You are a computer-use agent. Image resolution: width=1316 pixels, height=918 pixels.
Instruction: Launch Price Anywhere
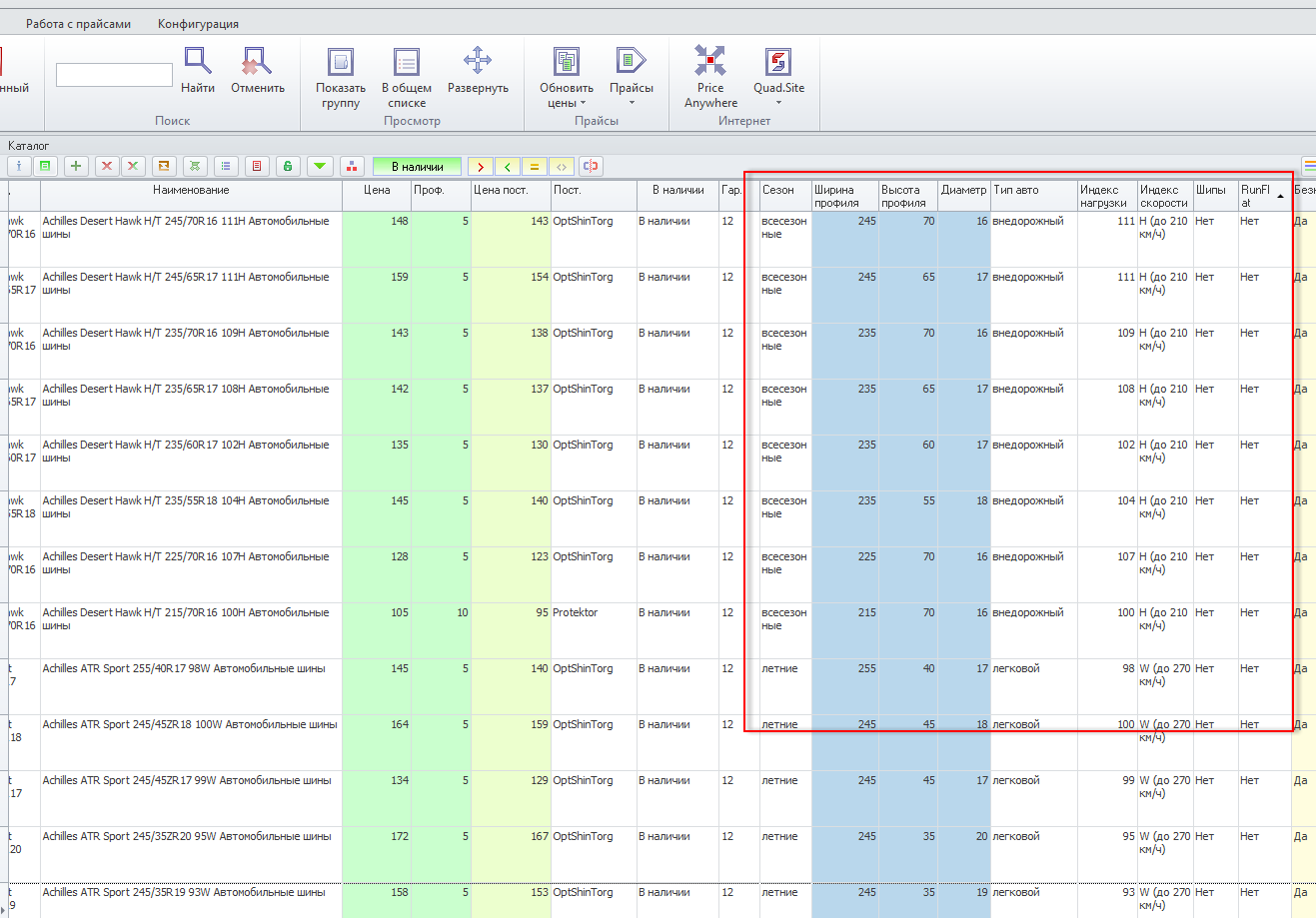pyautogui.click(x=710, y=78)
